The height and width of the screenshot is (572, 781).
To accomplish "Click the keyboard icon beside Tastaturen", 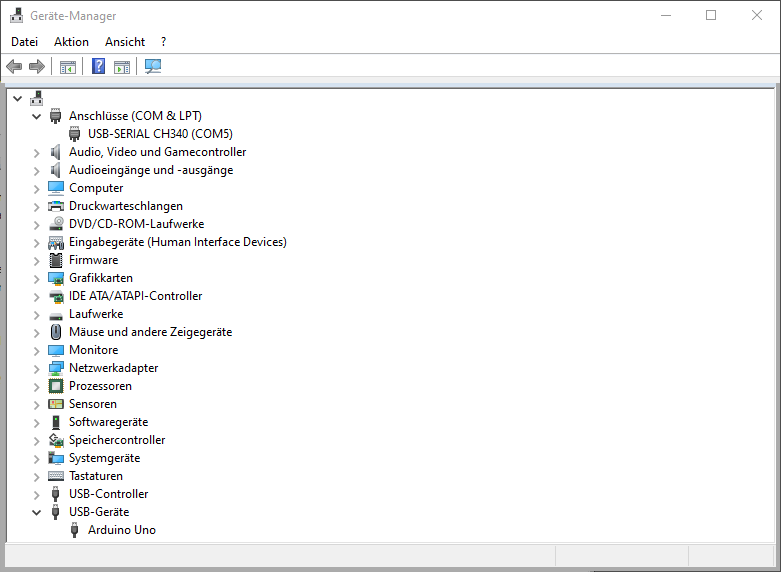I will pyautogui.click(x=56, y=476).
